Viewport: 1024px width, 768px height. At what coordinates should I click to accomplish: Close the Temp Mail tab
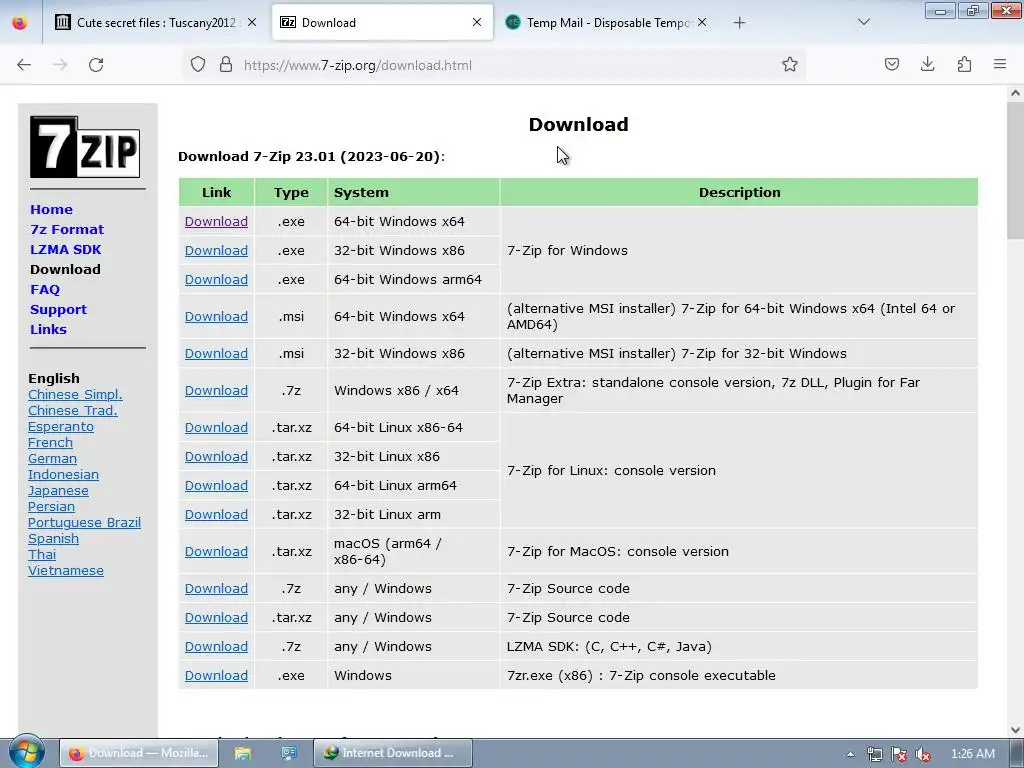(701, 22)
